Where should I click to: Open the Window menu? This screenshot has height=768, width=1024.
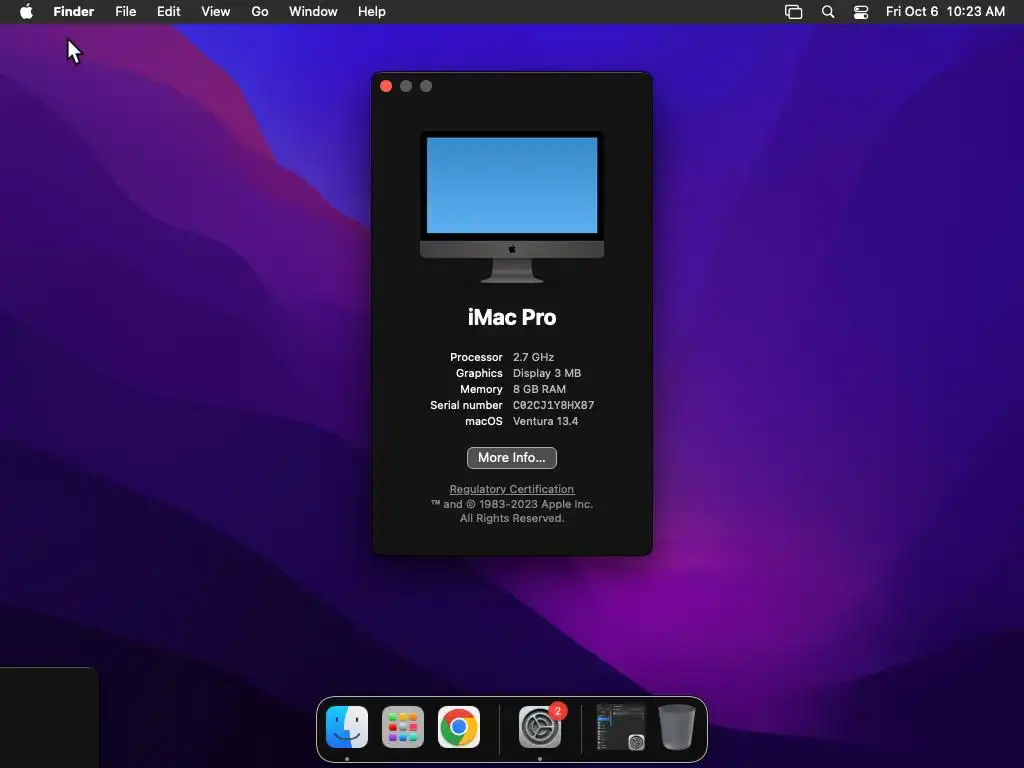[x=313, y=12]
